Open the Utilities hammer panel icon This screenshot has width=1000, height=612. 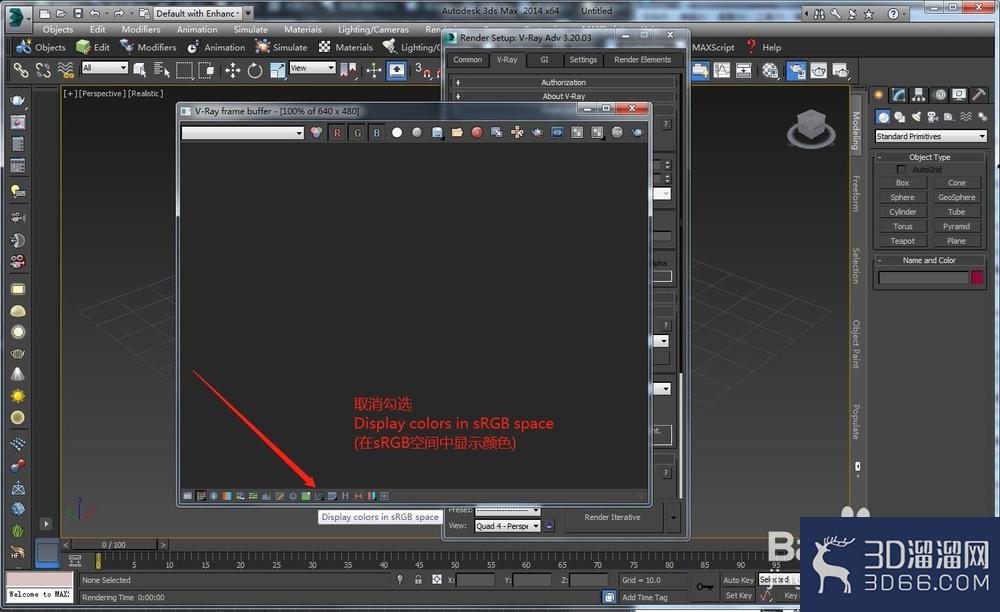click(x=979, y=95)
